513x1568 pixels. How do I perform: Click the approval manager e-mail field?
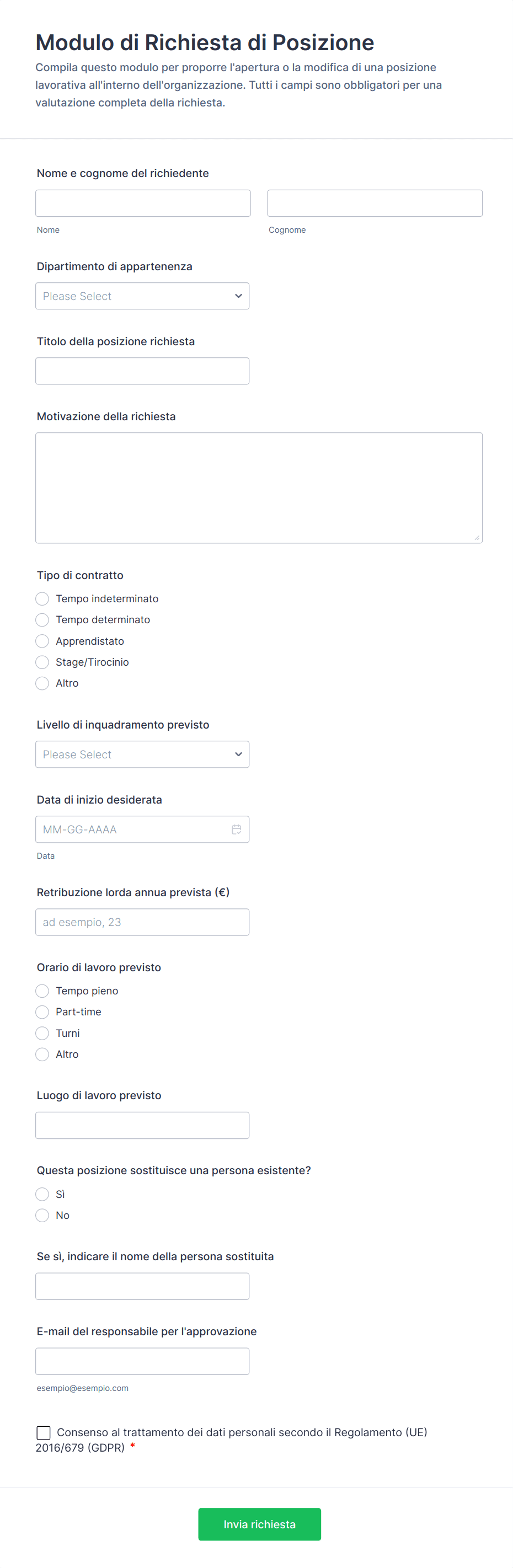(x=142, y=1361)
